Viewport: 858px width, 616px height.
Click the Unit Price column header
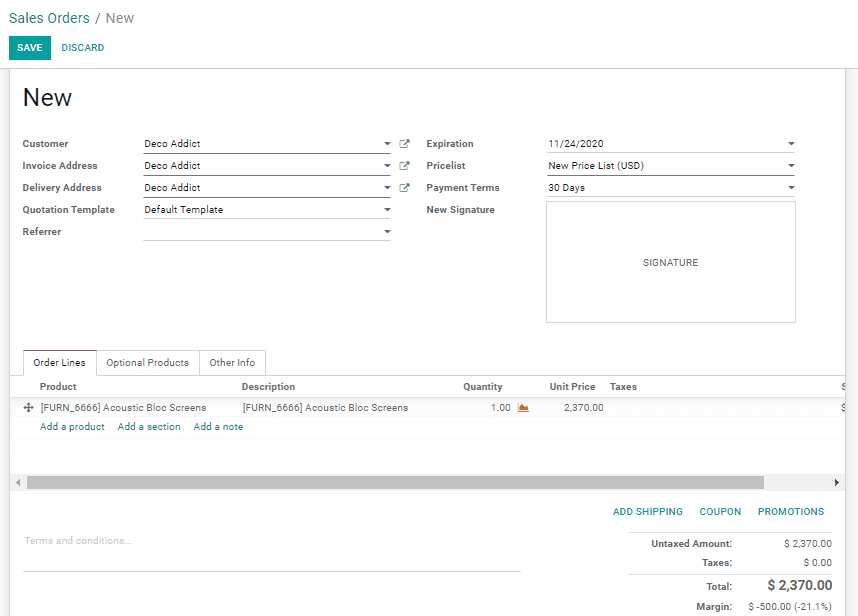[x=572, y=387]
